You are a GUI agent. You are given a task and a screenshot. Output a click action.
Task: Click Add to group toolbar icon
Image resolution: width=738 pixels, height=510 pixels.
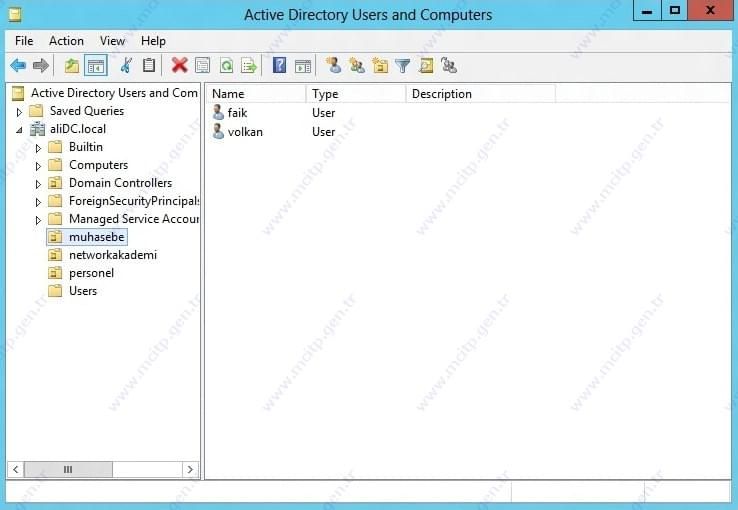[x=449, y=65]
